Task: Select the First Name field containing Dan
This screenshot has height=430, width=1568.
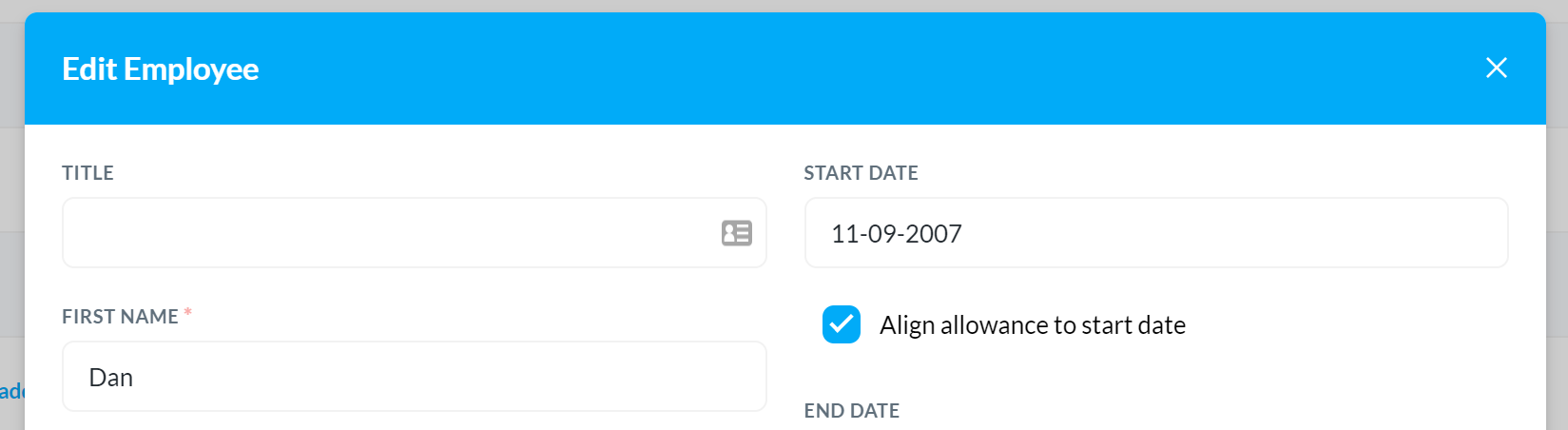Action: coord(415,377)
